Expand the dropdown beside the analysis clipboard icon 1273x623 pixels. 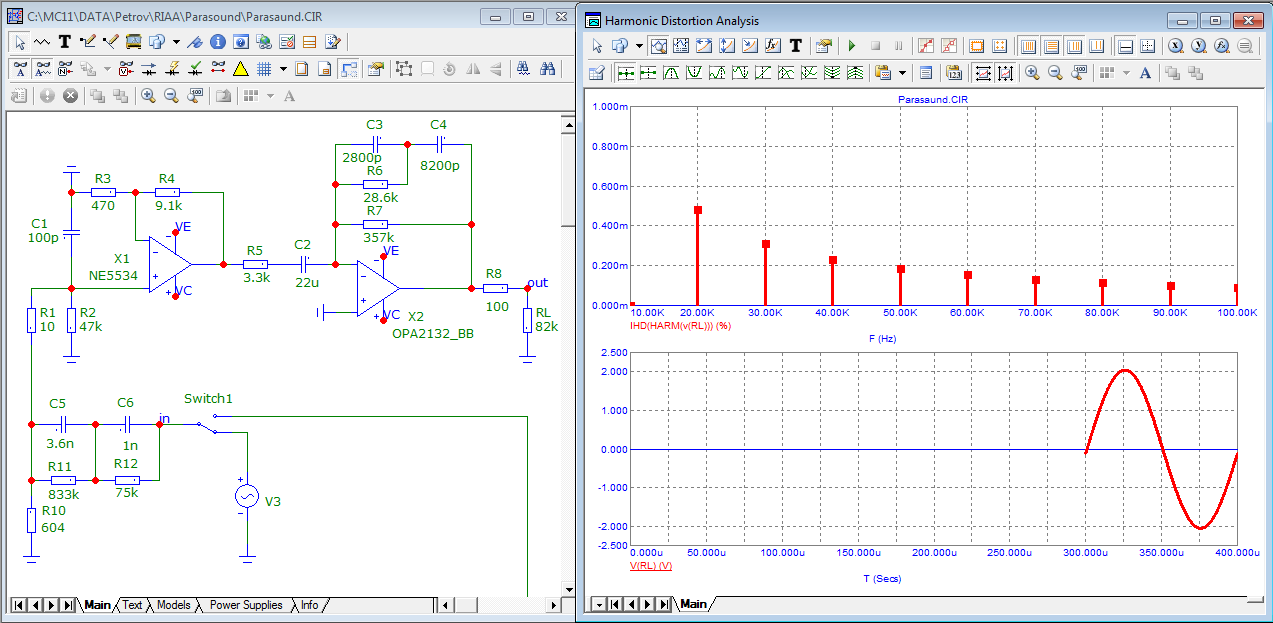tap(903, 73)
